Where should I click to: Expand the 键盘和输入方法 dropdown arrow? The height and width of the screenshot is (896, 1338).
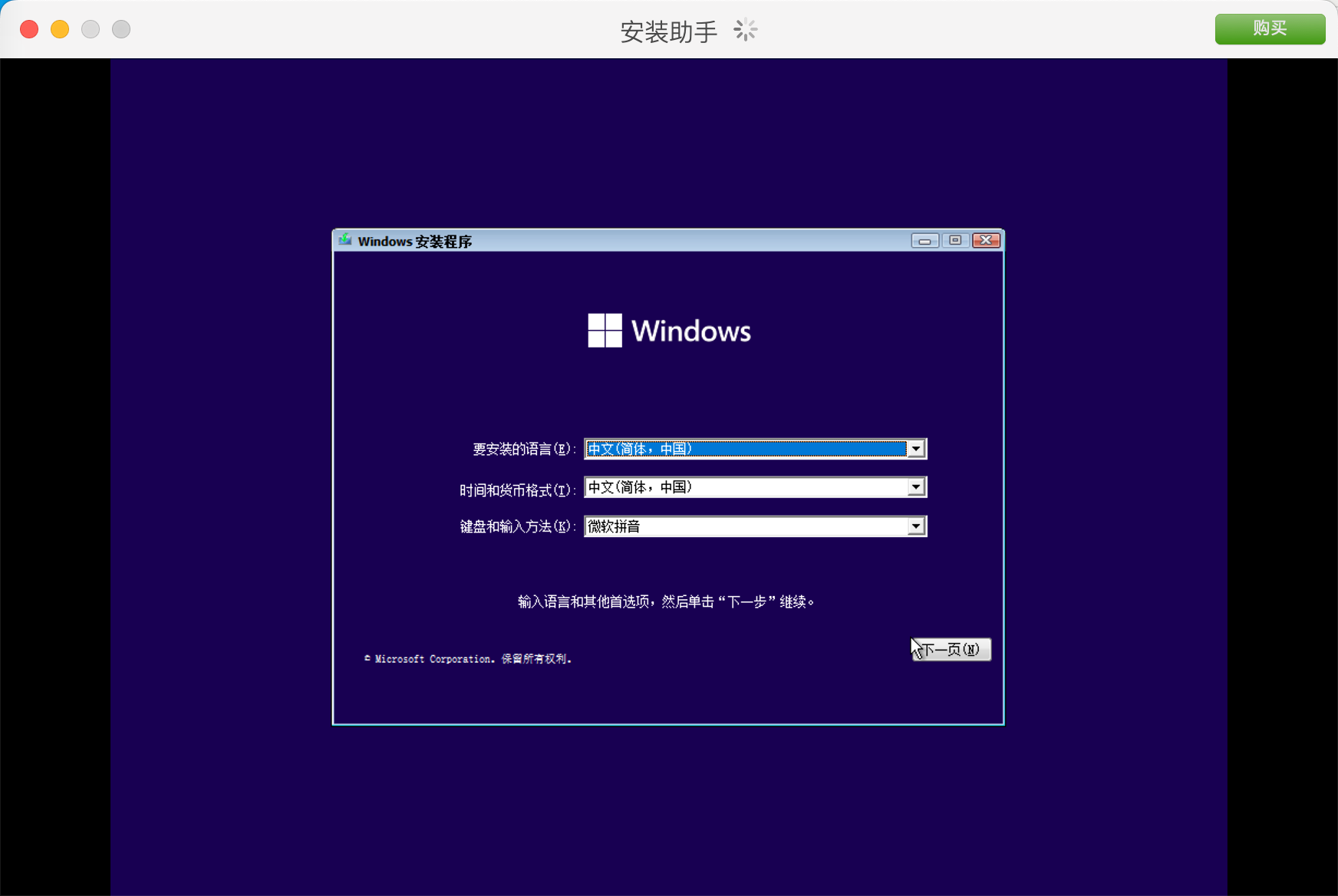[916, 526]
